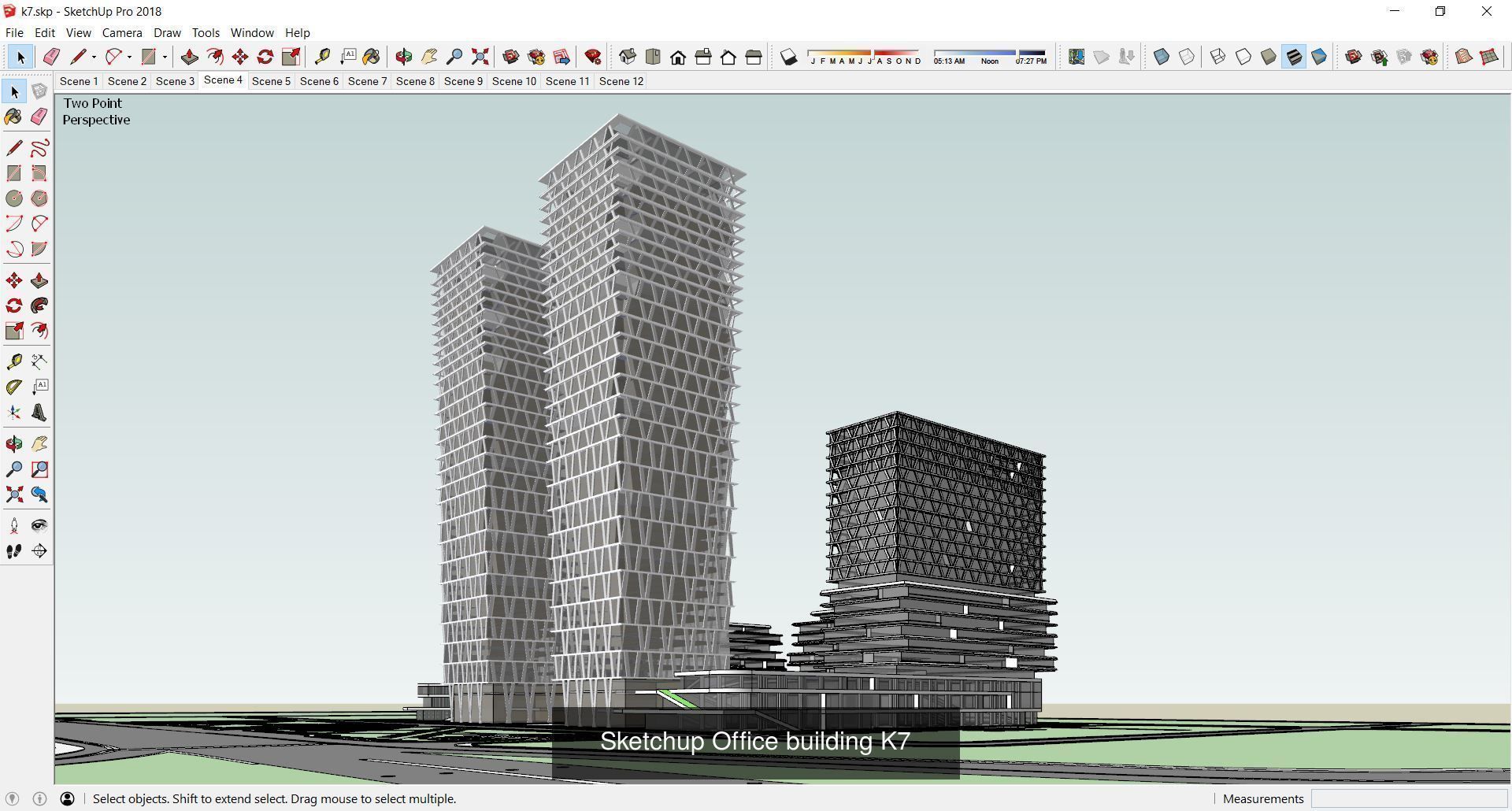Open the Extension Manager ruby icon
This screenshot has height=811, width=1512.
coord(594,57)
